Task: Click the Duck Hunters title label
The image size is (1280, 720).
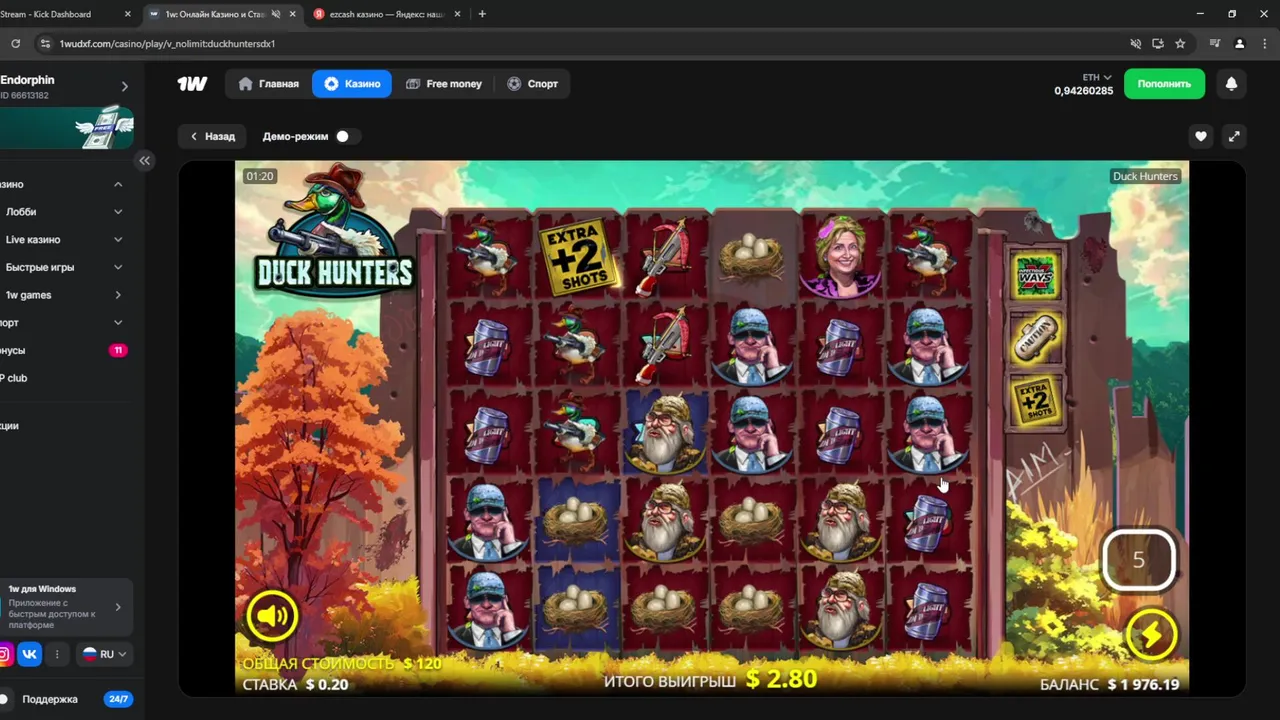Action: coord(1145,176)
